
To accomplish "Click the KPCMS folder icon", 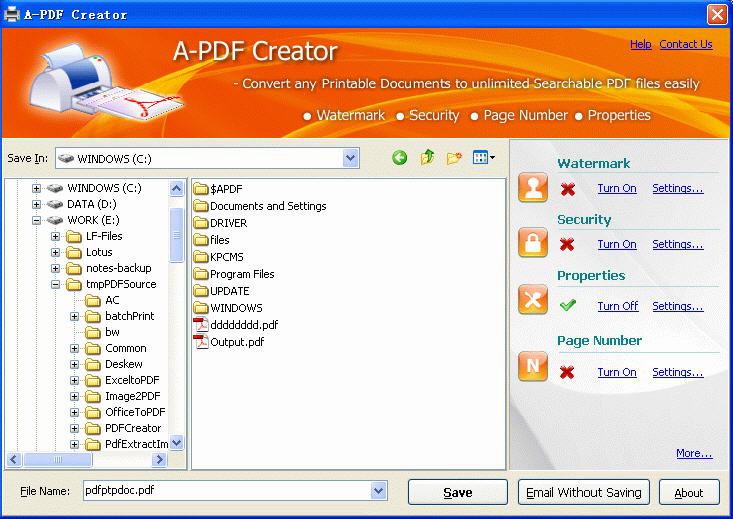I will (x=201, y=257).
